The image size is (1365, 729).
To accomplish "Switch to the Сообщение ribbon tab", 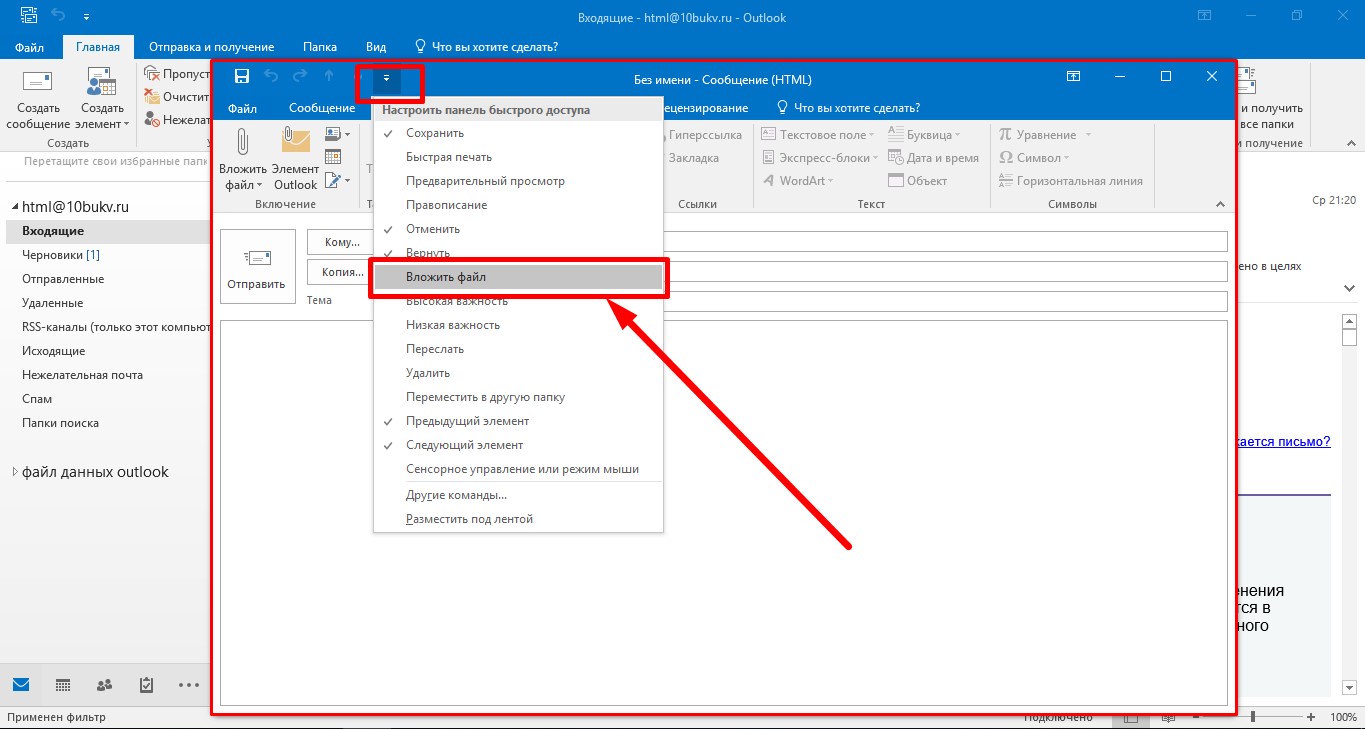I will pos(321,108).
